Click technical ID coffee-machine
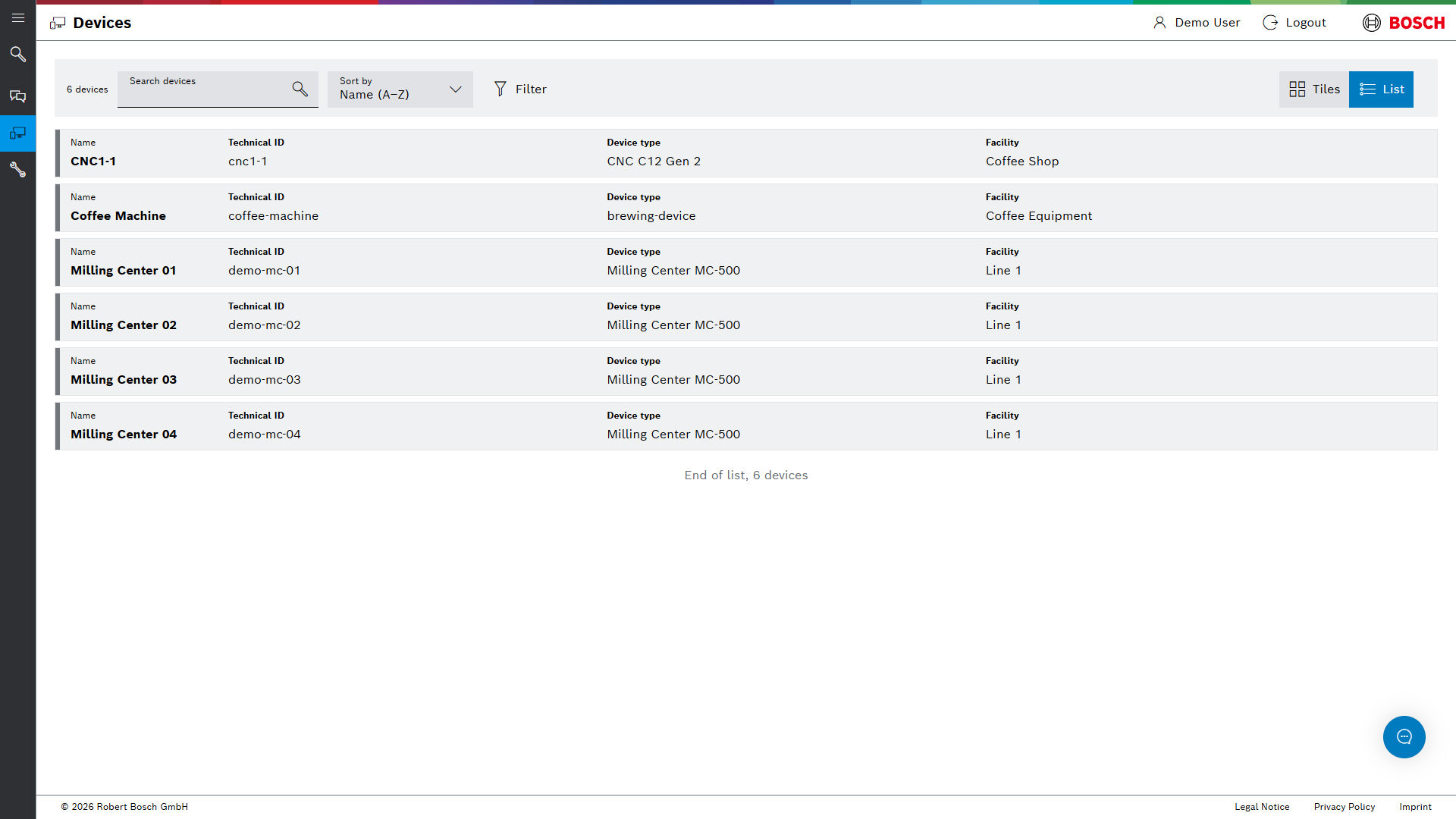 [274, 216]
